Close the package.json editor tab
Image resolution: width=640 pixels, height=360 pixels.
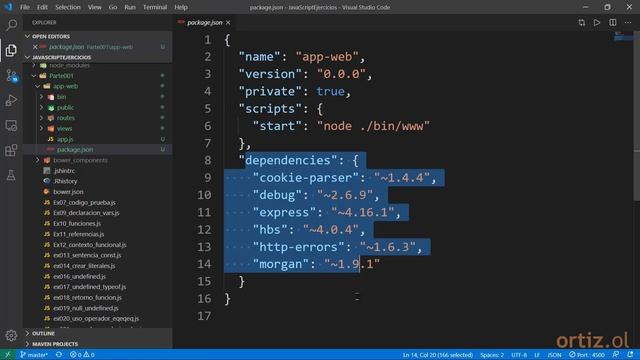tap(228, 22)
